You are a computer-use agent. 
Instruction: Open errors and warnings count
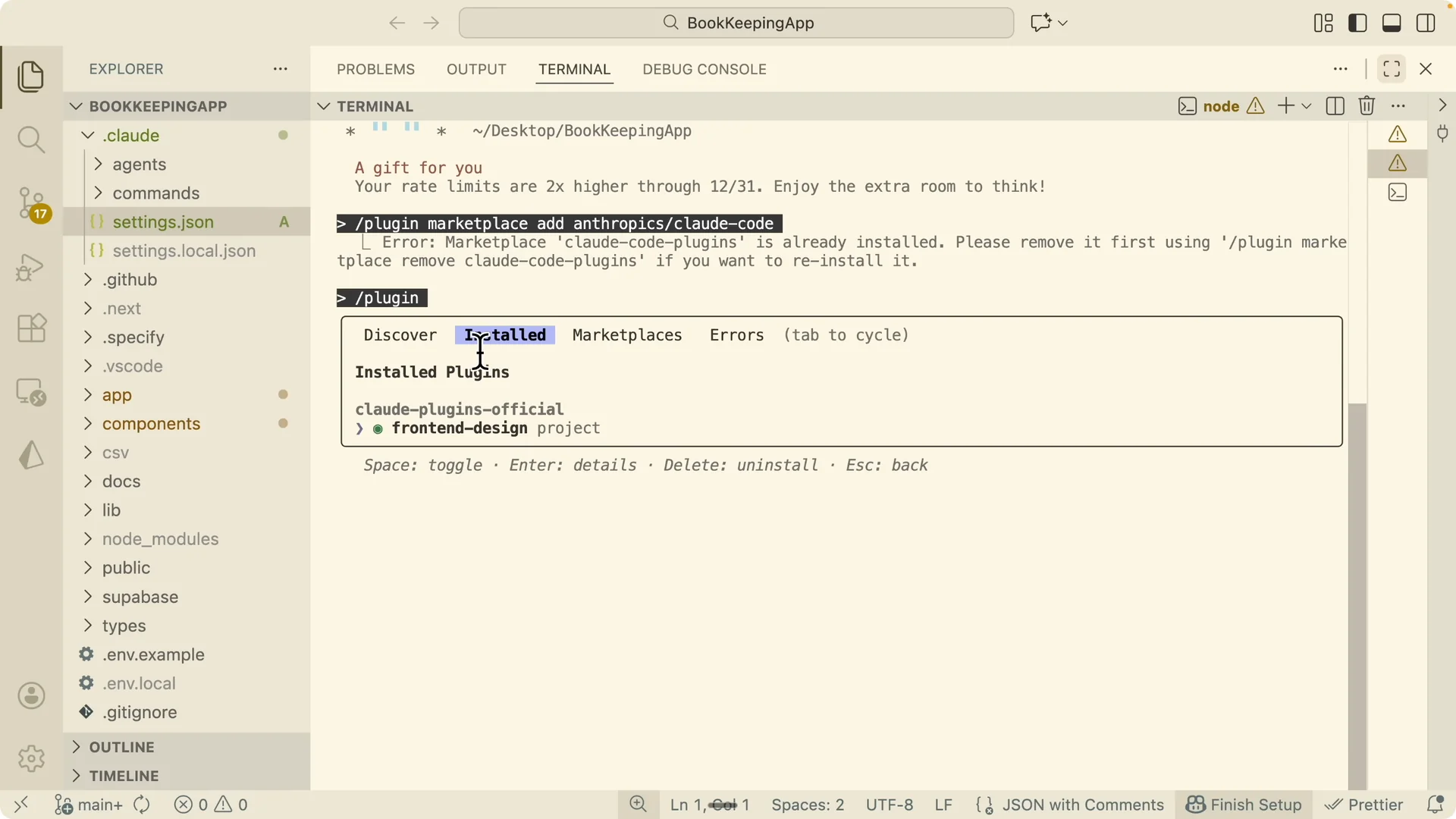[x=211, y=805]
